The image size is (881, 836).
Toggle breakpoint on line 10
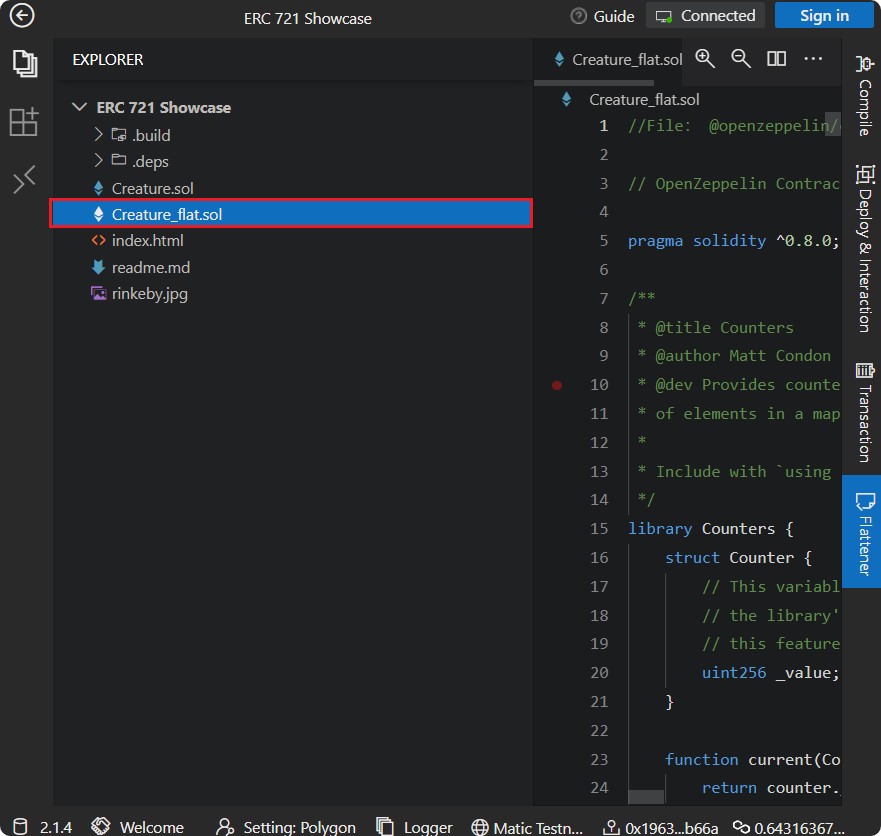click(x=557, y=385)
